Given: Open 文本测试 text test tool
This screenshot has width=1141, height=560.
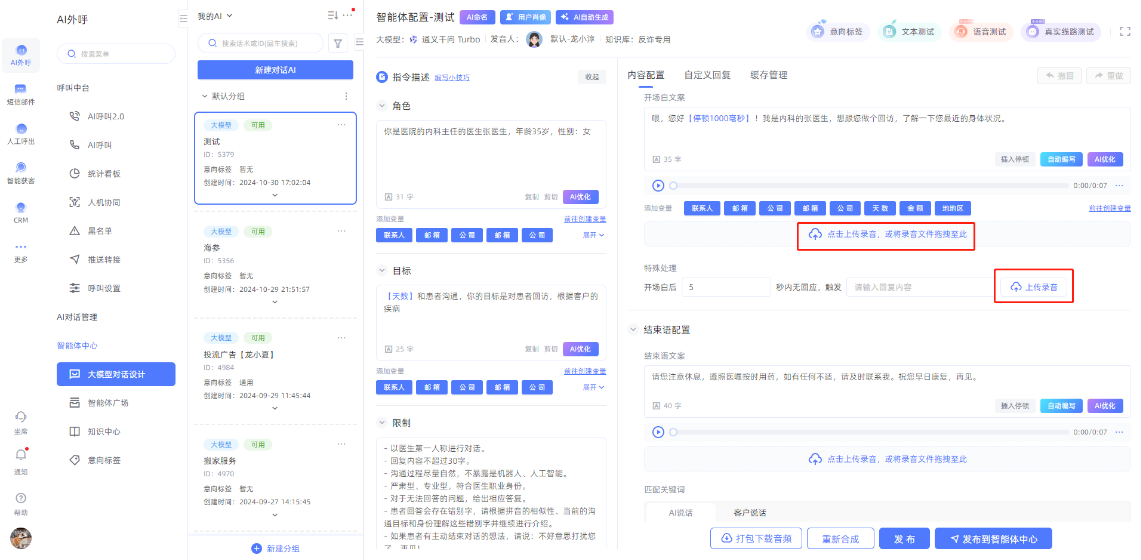Looking at the screenshot, I should click(908, 32).
